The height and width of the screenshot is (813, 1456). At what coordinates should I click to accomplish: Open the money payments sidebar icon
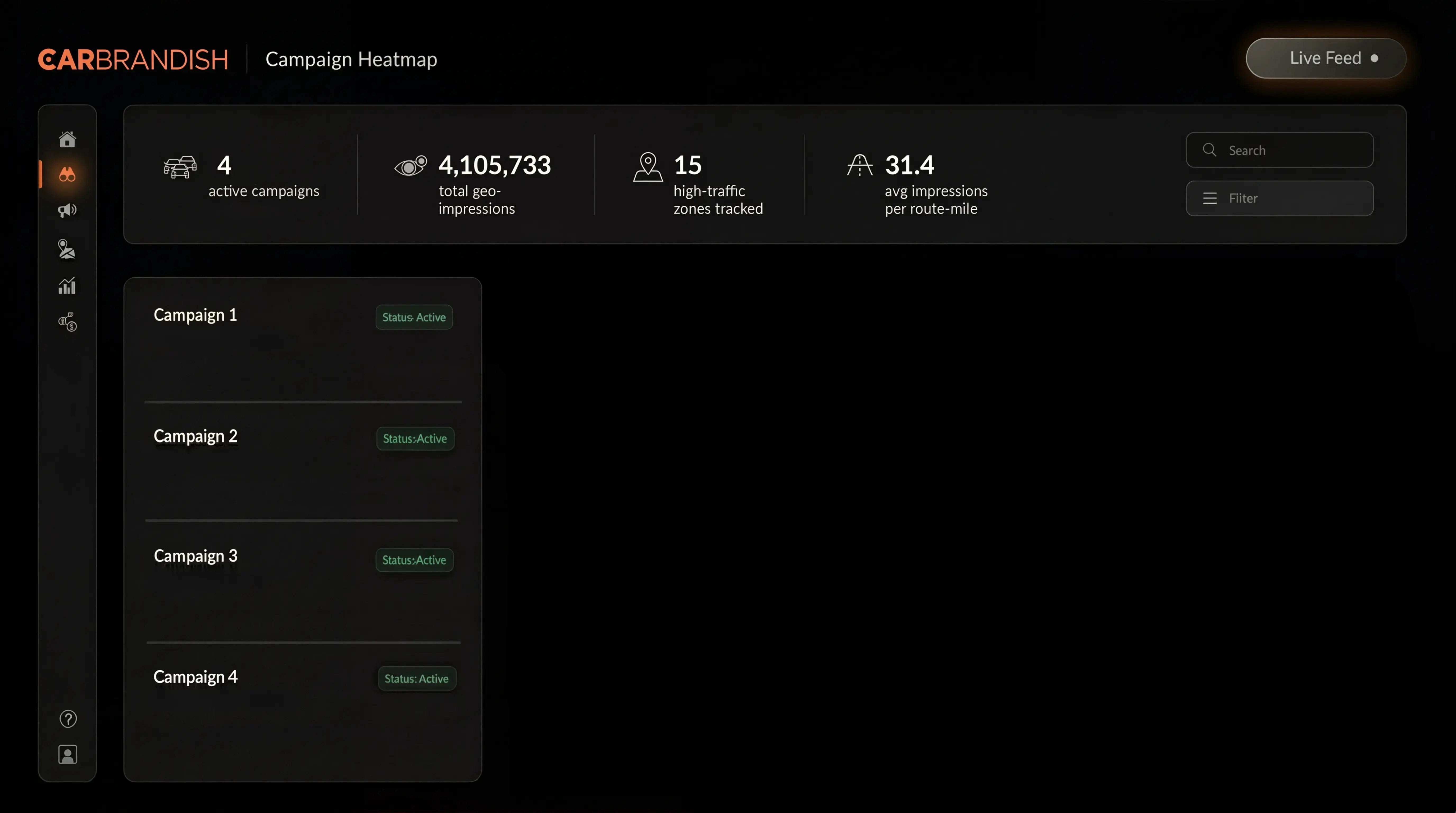point(68,322)
